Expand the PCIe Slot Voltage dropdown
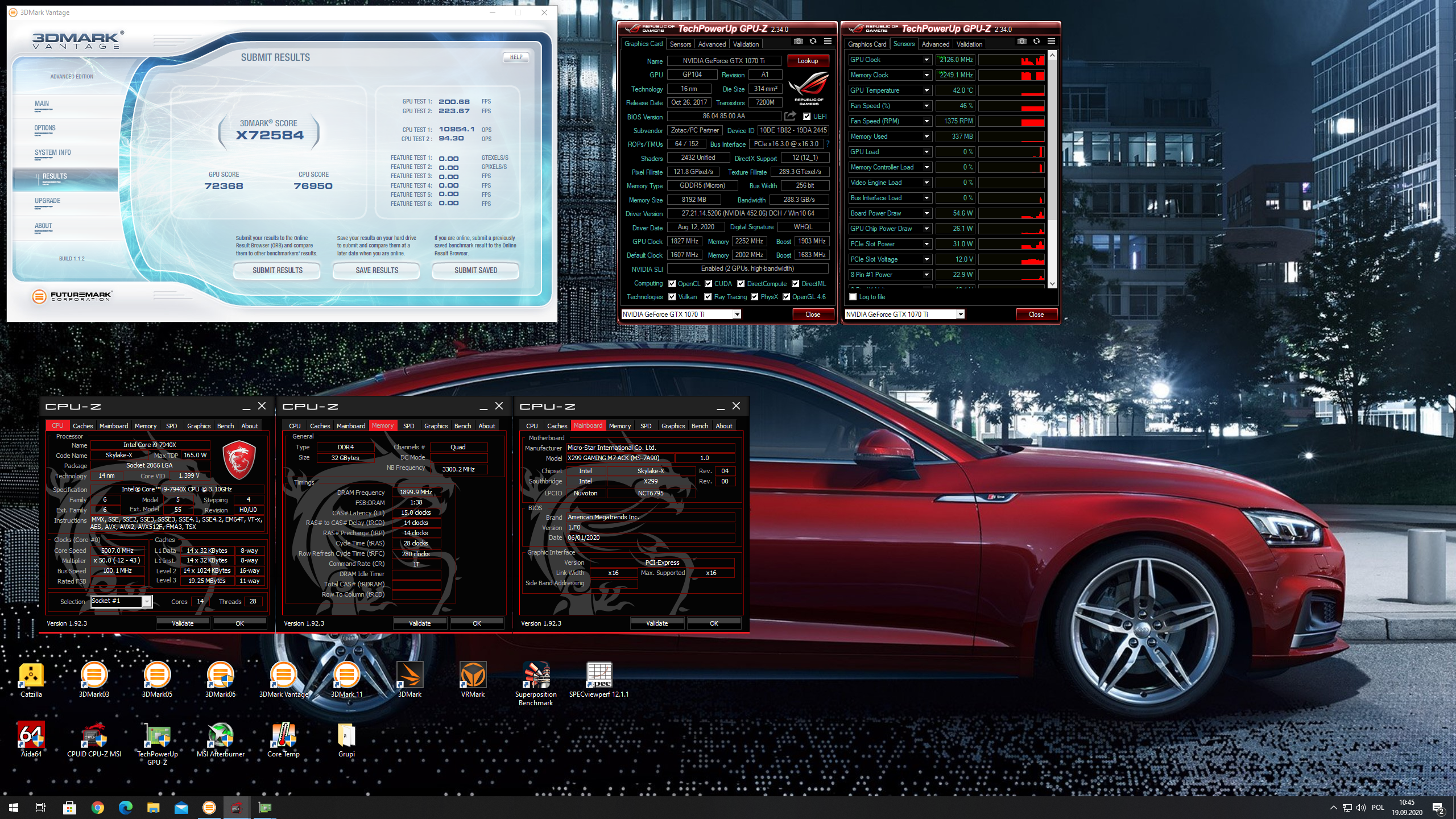This screenshot has height=819, width=1456. (926, 259)
